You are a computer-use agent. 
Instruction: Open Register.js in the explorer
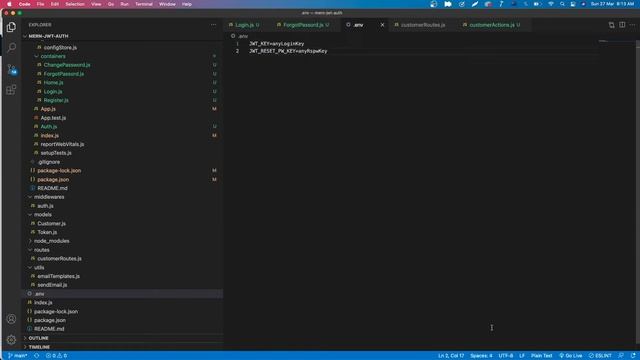pos(56,100)
